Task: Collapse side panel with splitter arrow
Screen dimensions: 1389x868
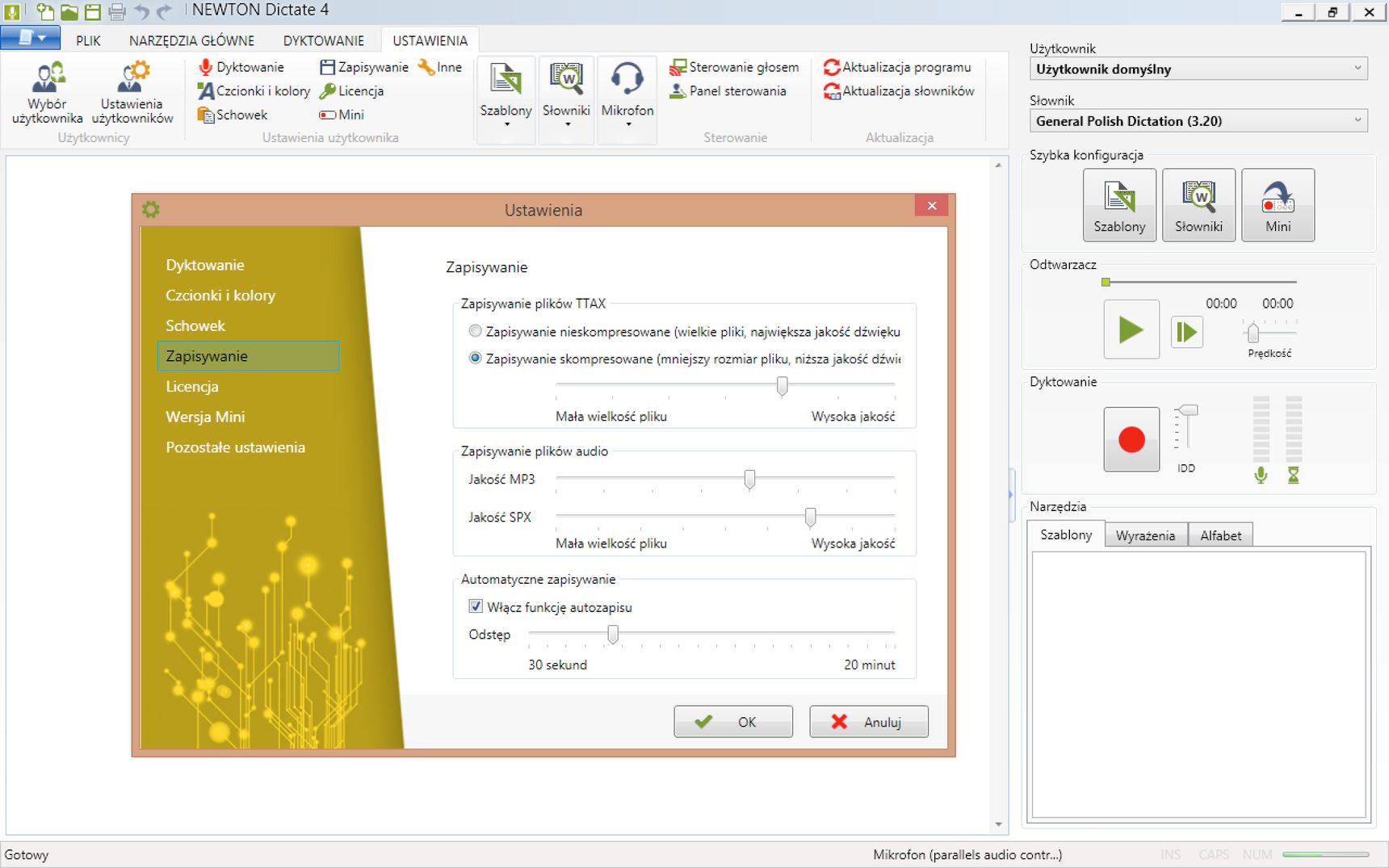Action: 1010,494
